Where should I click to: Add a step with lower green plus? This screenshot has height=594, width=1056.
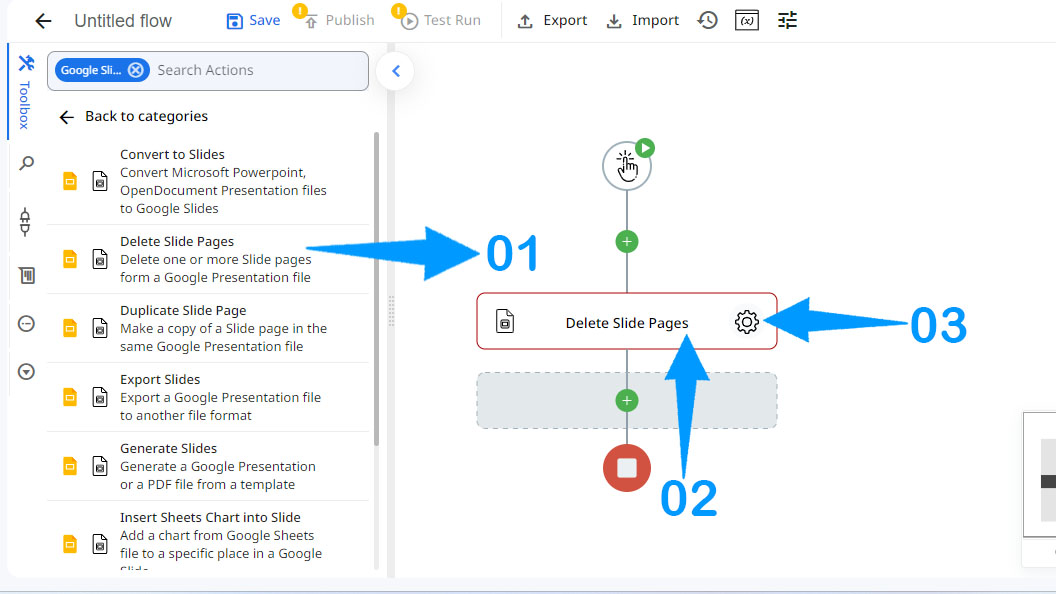pyautogui.click(x=627, y=401)
